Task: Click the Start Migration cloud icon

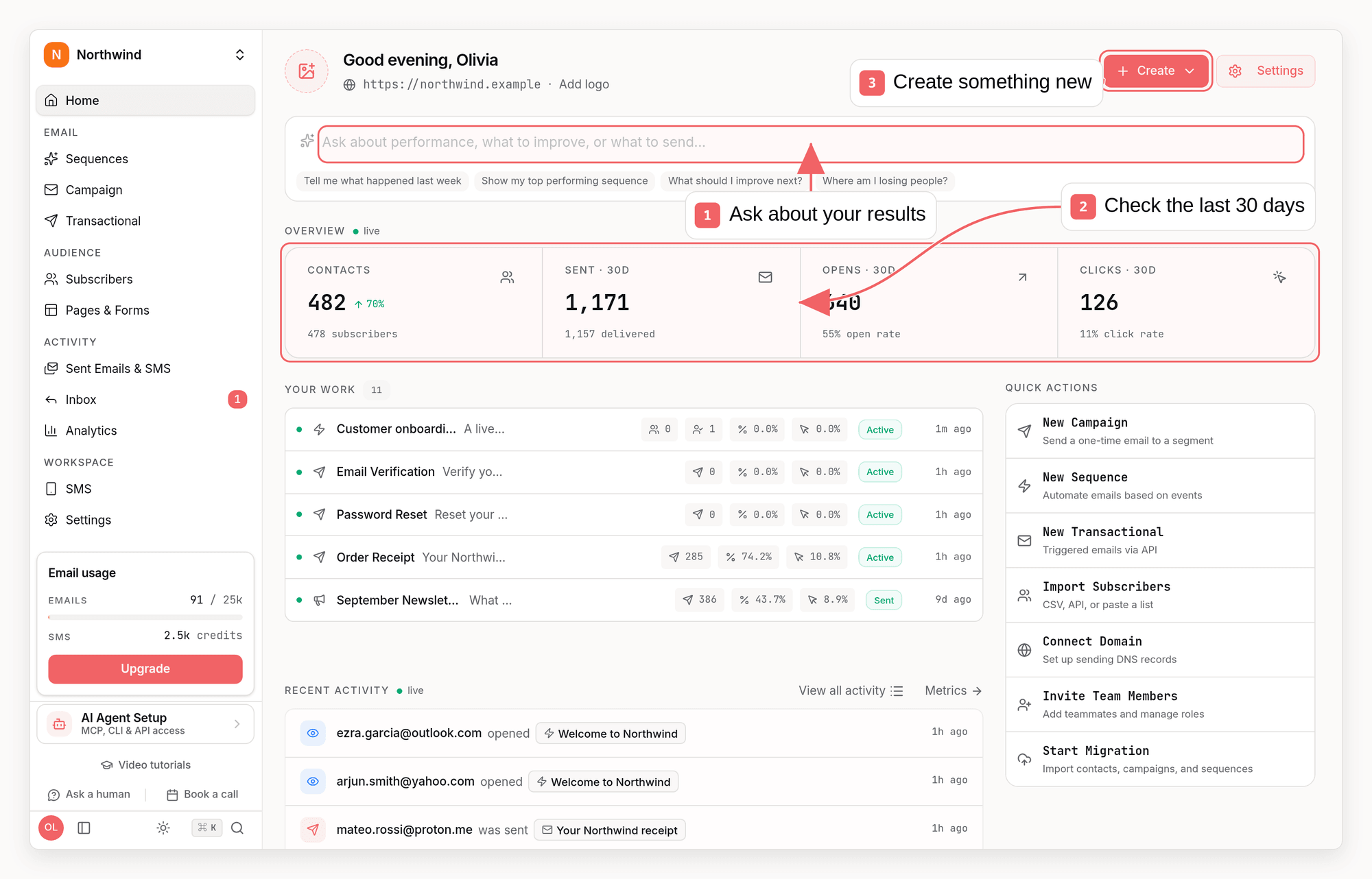Action: click(x=1024, y=759)
